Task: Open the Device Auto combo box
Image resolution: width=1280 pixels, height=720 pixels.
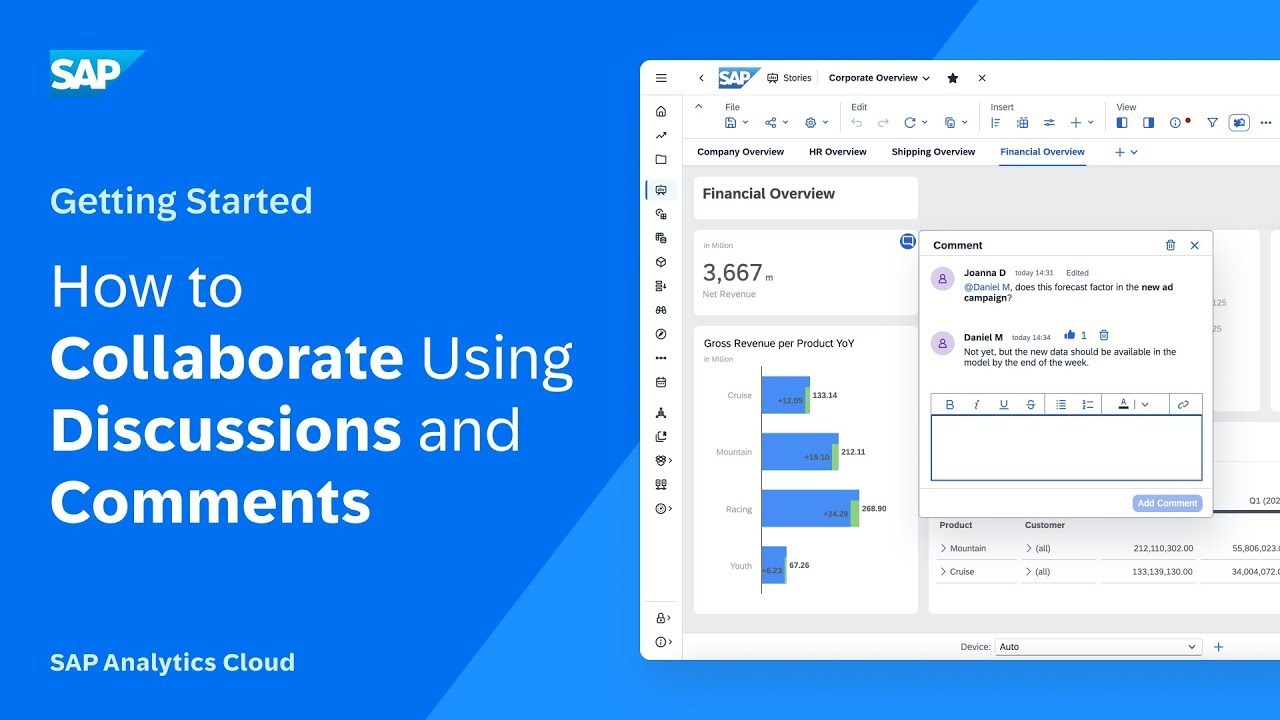Action: (x=1098, y=647)
